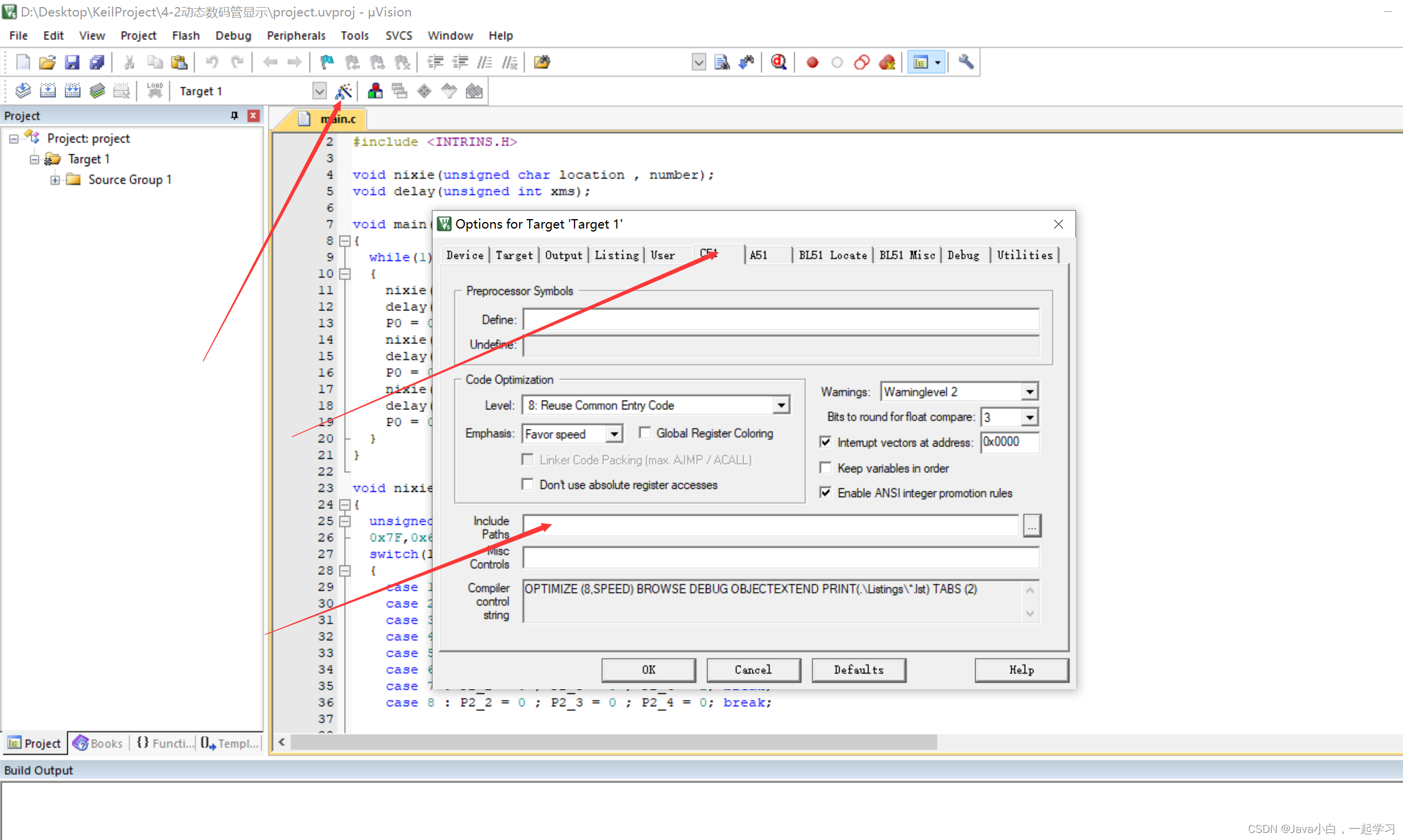The height and width of the screenshot is (840, 1403).
Task: Create a new file with toolbar icon
Action: (22, 62)
